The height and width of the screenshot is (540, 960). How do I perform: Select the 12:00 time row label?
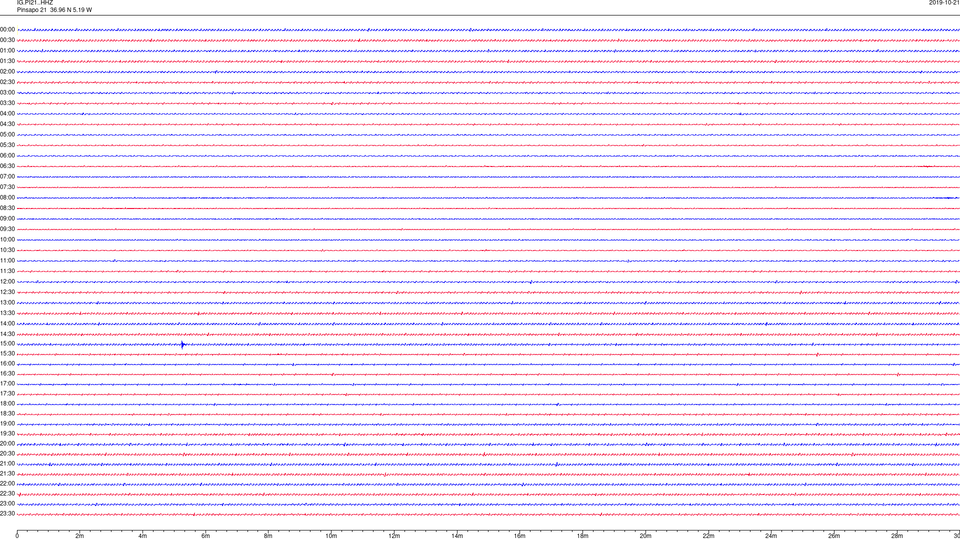(7, 282)
